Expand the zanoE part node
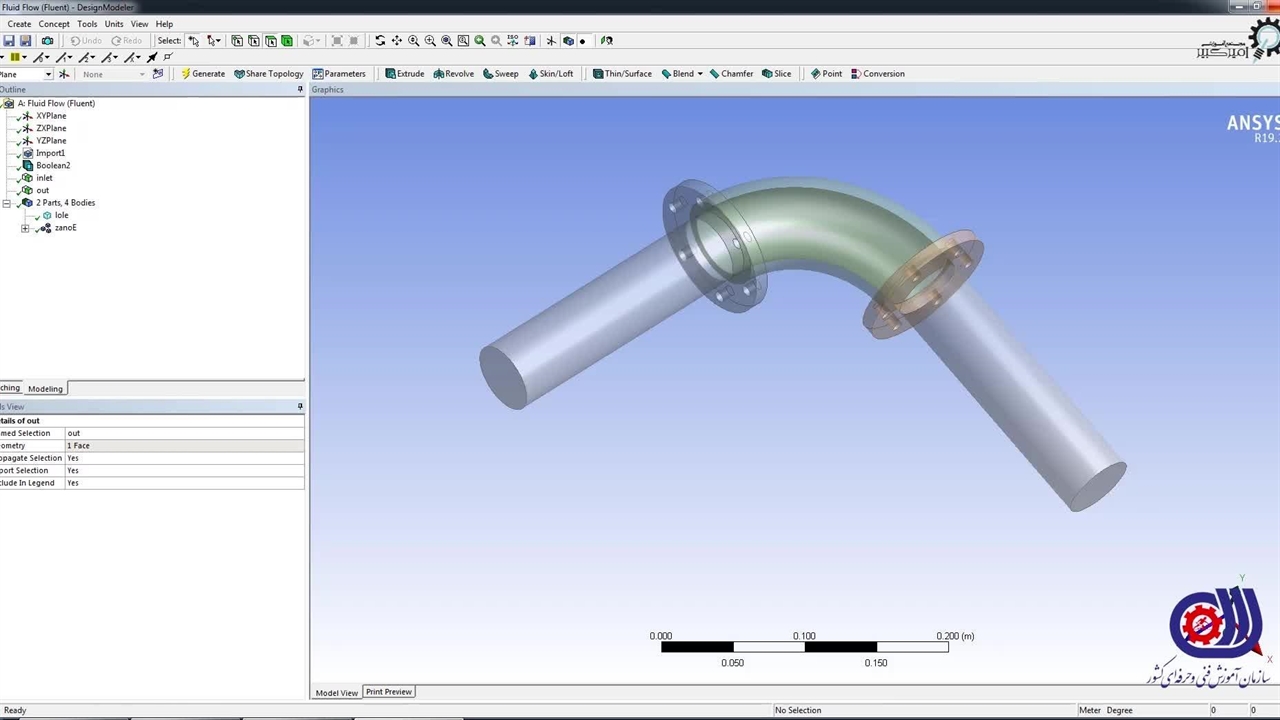The image size is (1280, 720). point(25,228)
